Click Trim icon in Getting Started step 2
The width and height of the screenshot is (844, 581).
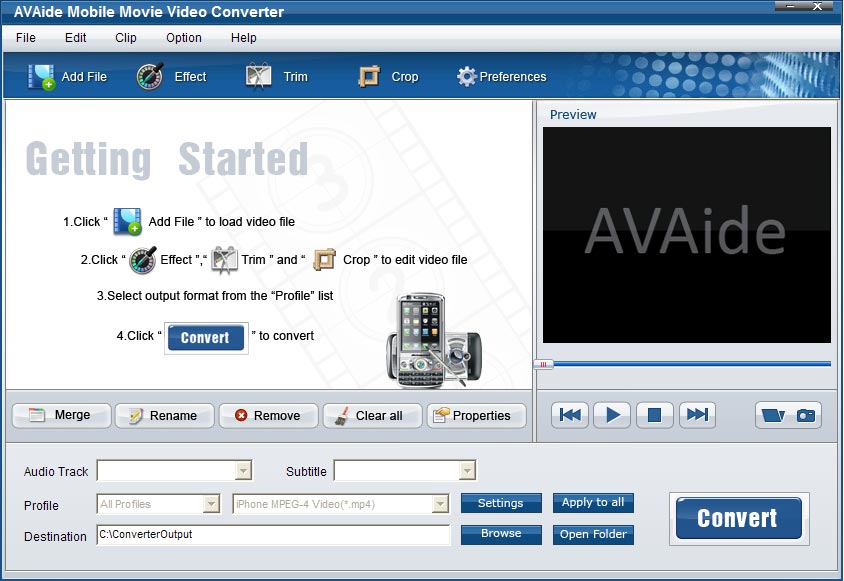pos(224,260)
